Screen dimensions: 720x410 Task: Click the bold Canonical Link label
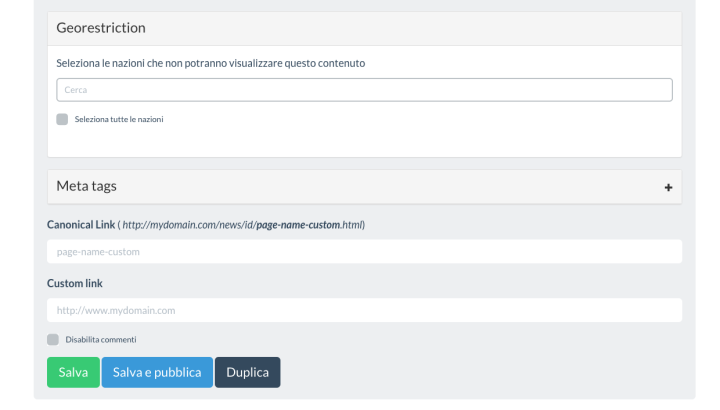click(x=82, y=225)
